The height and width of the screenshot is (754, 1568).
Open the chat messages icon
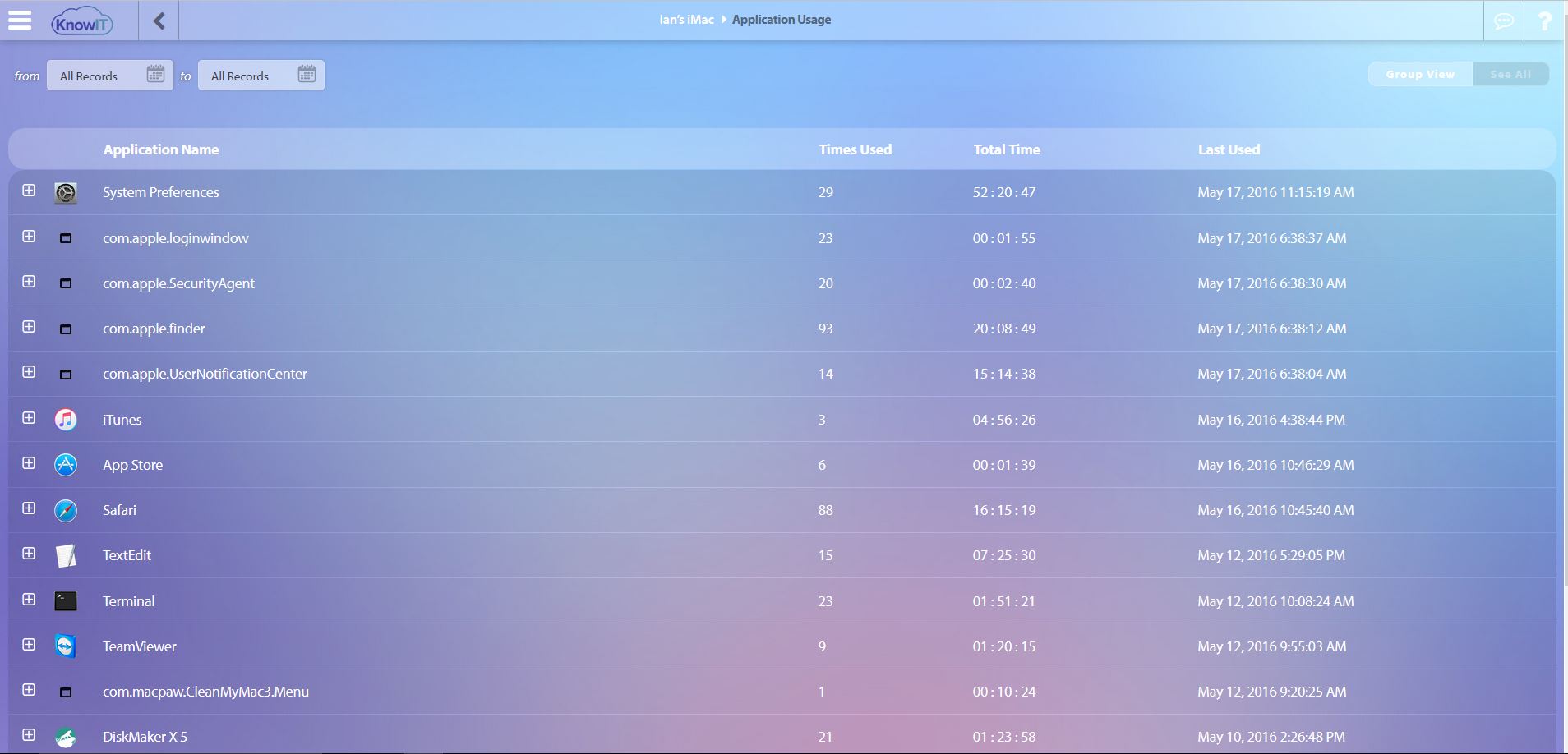[x=1504, y=21]
